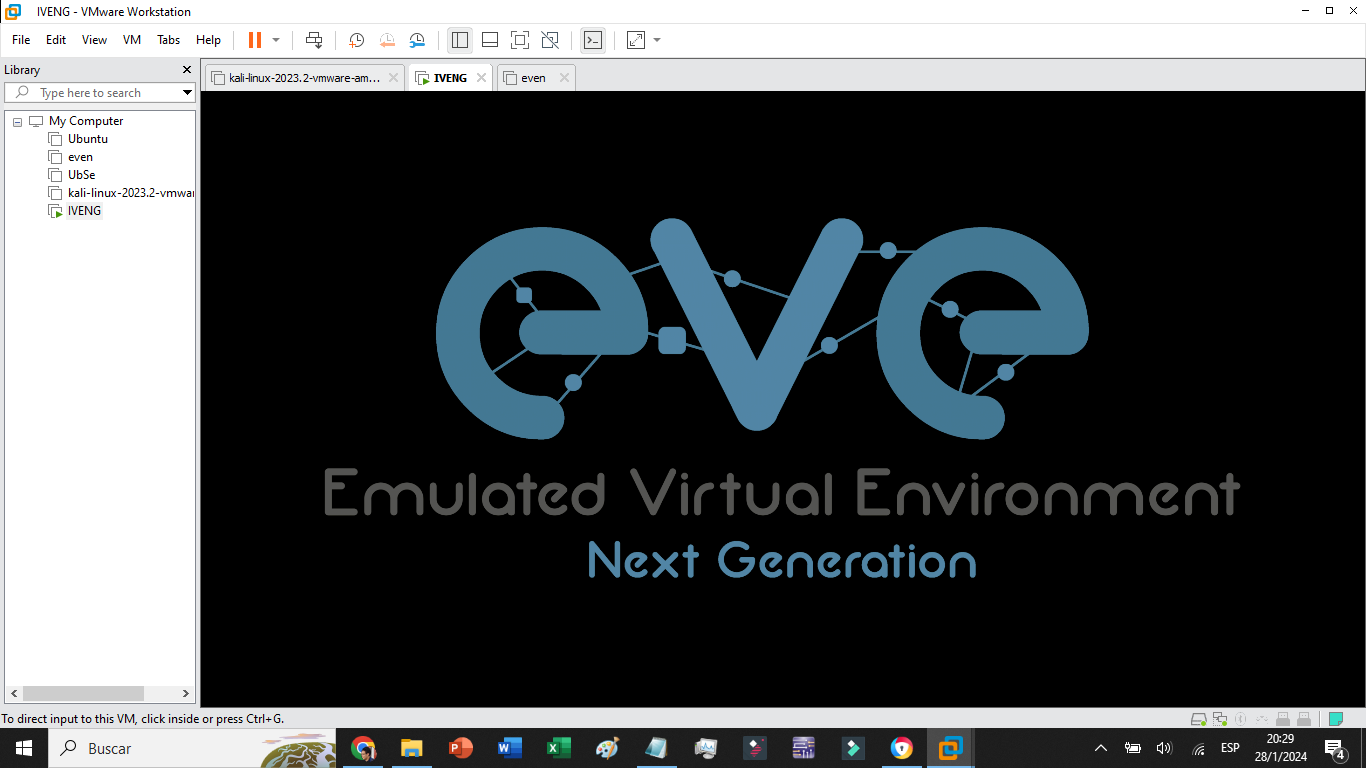Open the Windows Start menu
Image resolution: width=1366 pixels, height=768 pixels.
point(24,748)
